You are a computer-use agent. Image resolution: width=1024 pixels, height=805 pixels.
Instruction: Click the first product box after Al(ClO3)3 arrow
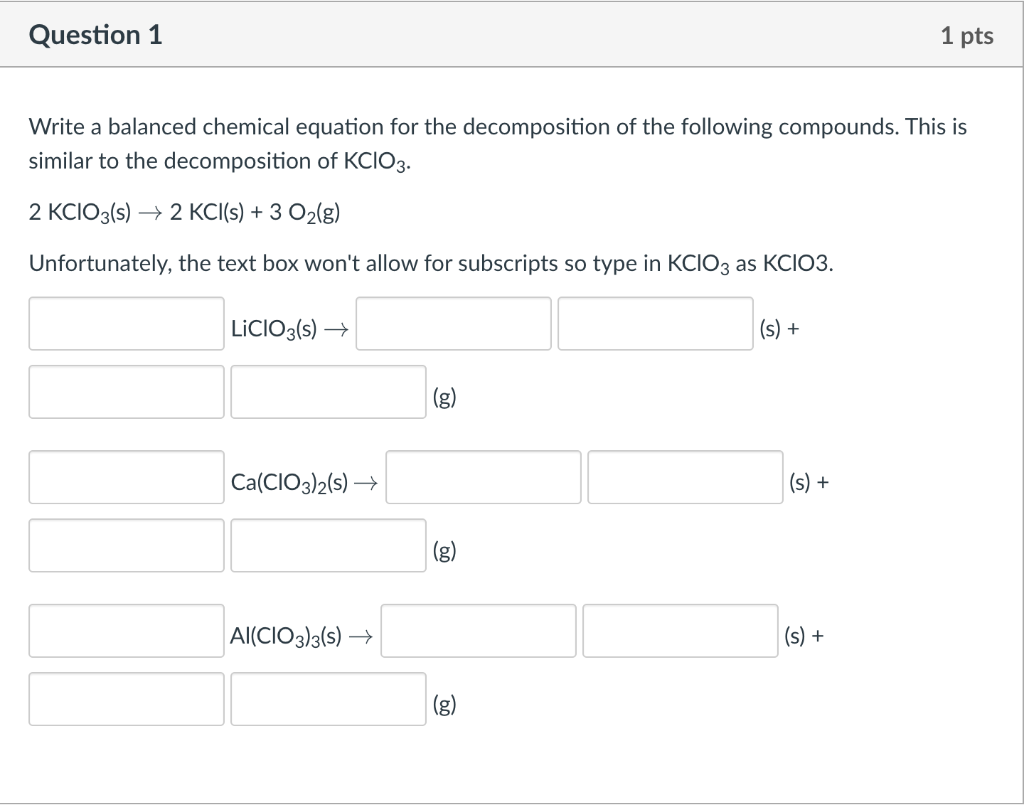478,630
